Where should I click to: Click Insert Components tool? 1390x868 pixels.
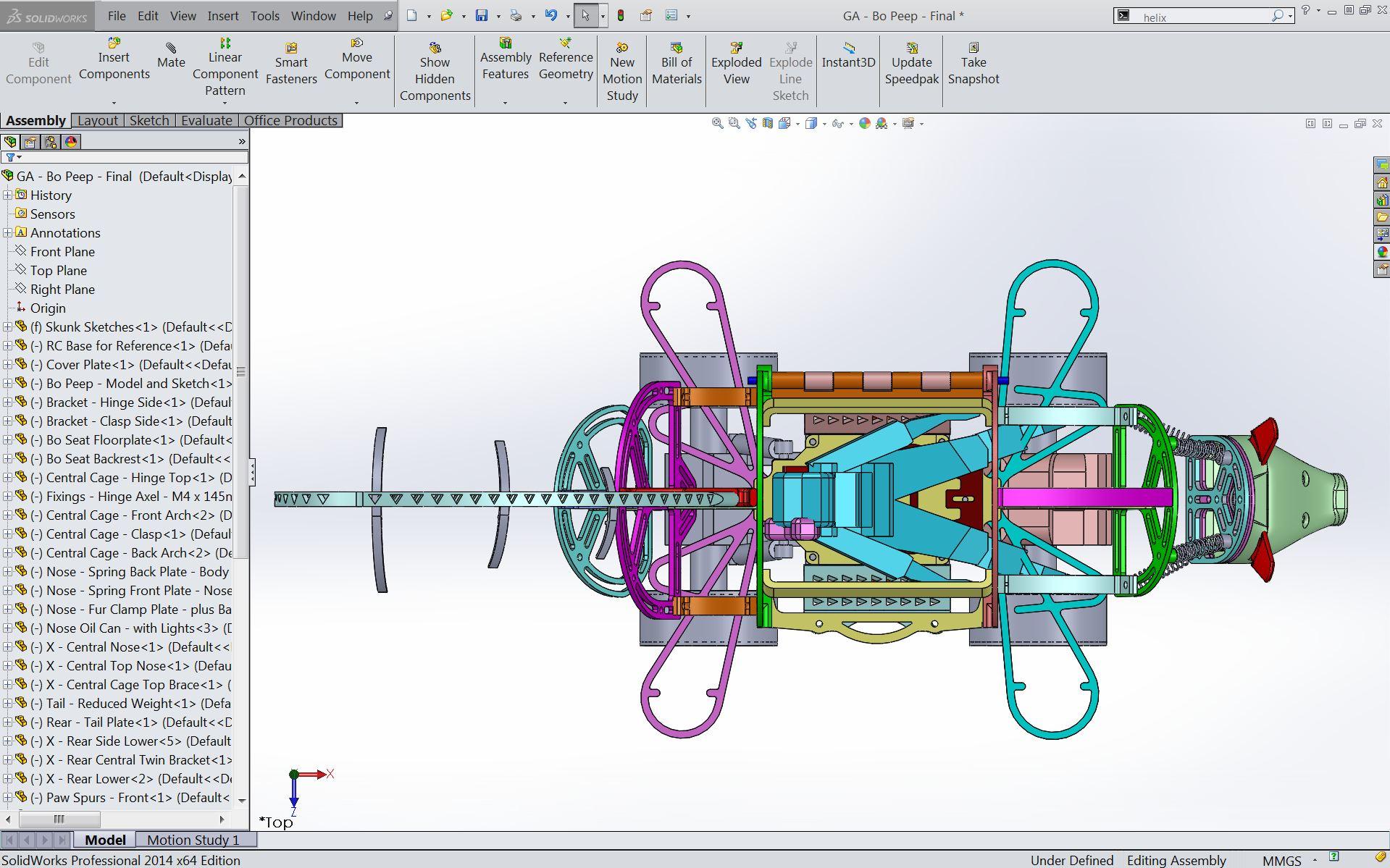coord(114,59)
